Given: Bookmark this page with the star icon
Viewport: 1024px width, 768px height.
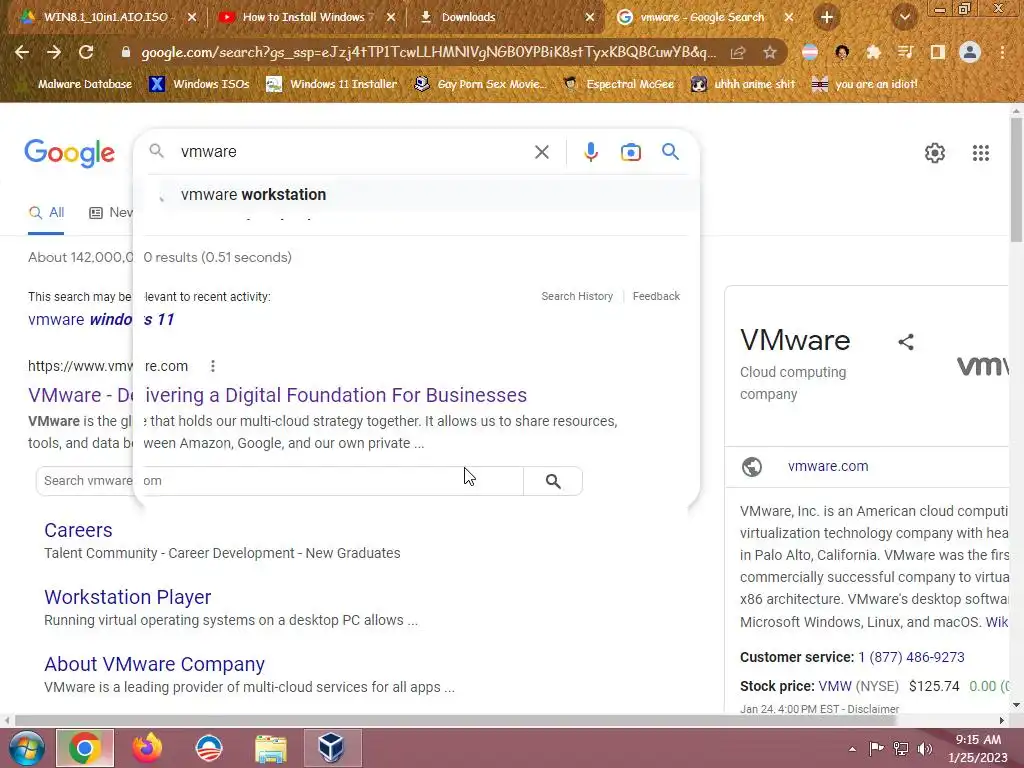Looking at the screenshot, I should pos(770,52).
